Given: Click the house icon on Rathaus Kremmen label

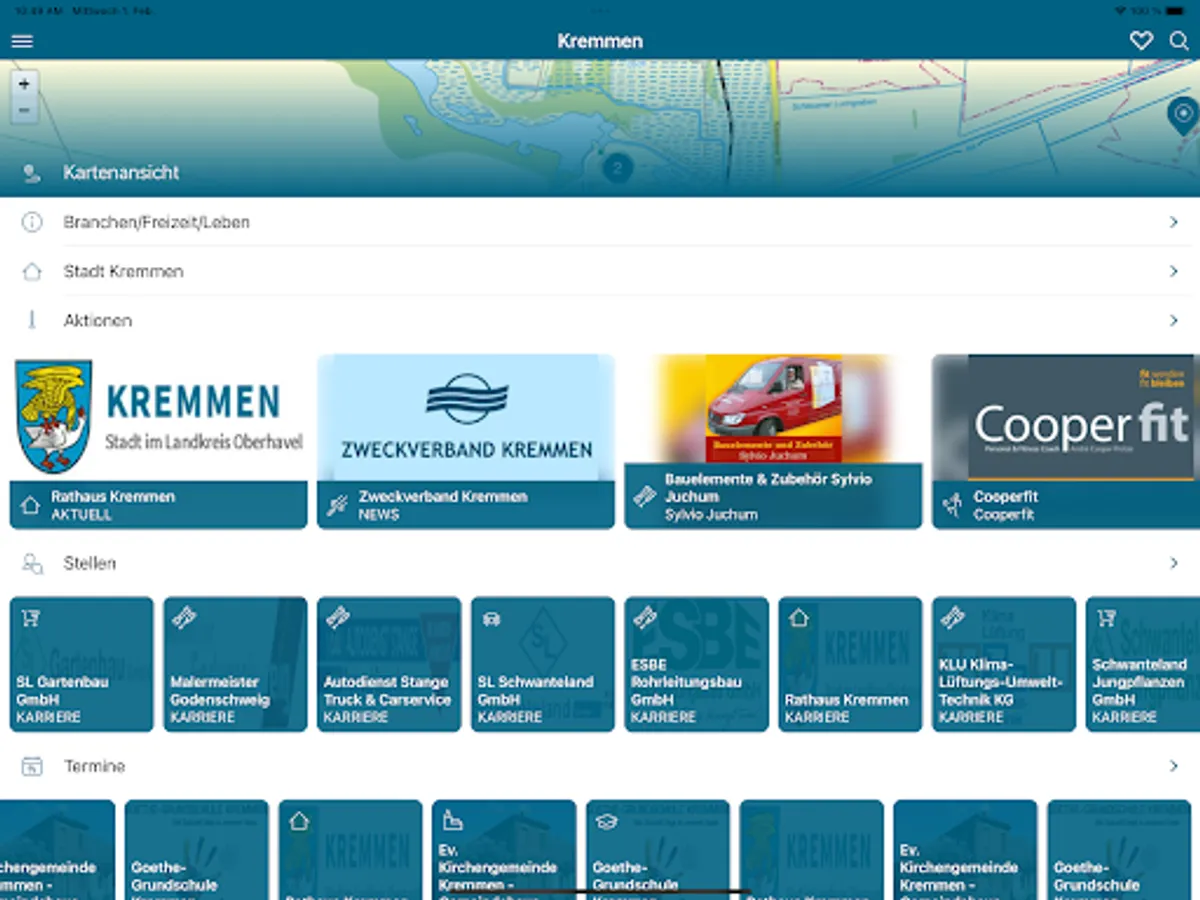Looking at the screenshot, I should [30, 505].
